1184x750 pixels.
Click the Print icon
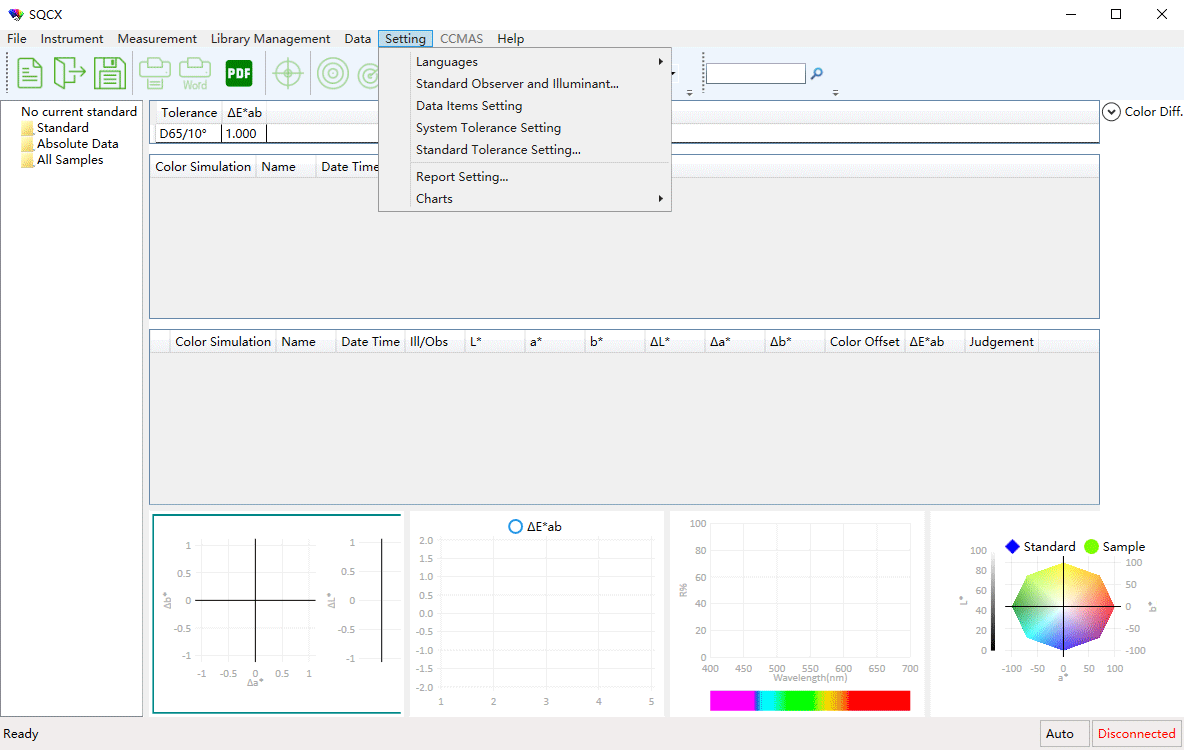(155, 72)
